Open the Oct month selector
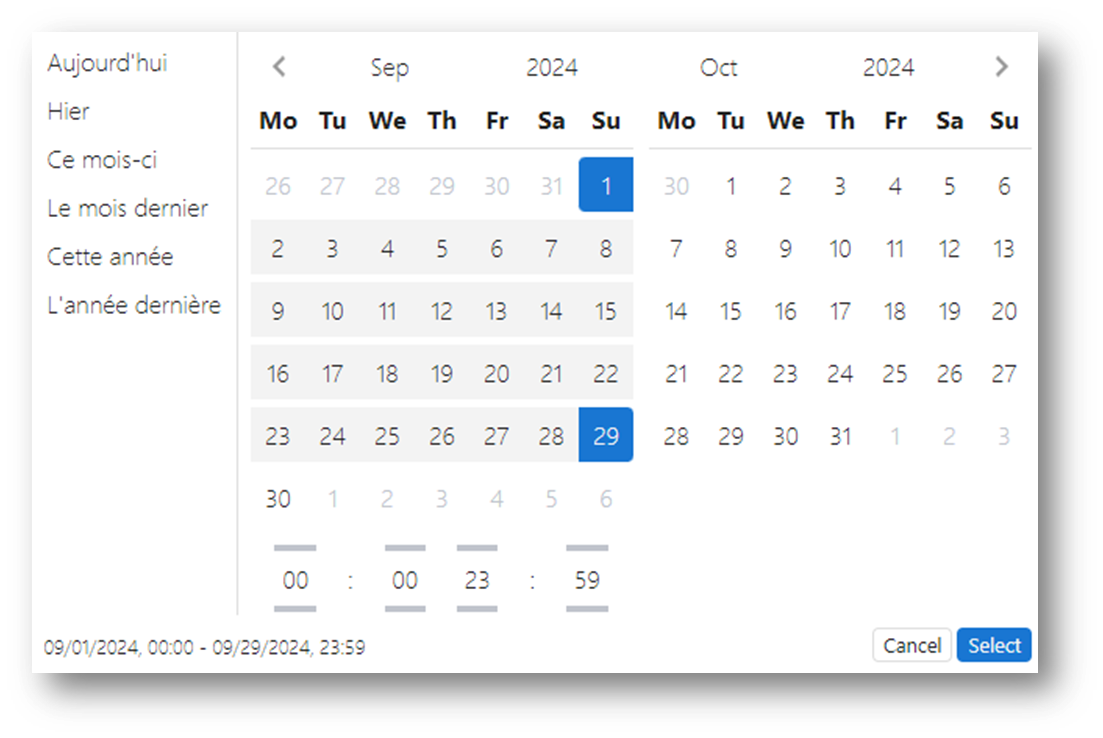Viewport: 1103px width, 738px height. pos(718,68)
